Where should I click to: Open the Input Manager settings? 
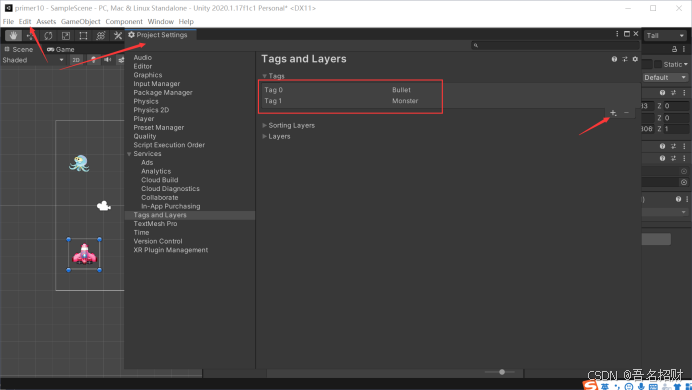click(157, 84)
